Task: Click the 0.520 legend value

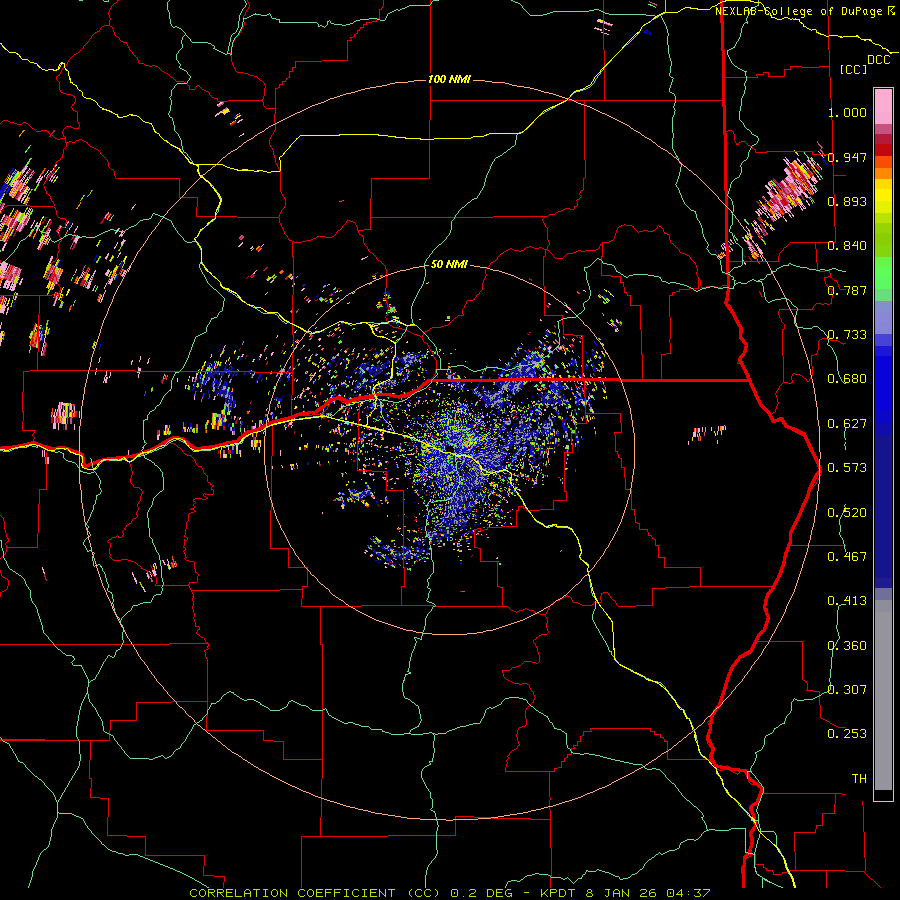Action: (847, 513)
